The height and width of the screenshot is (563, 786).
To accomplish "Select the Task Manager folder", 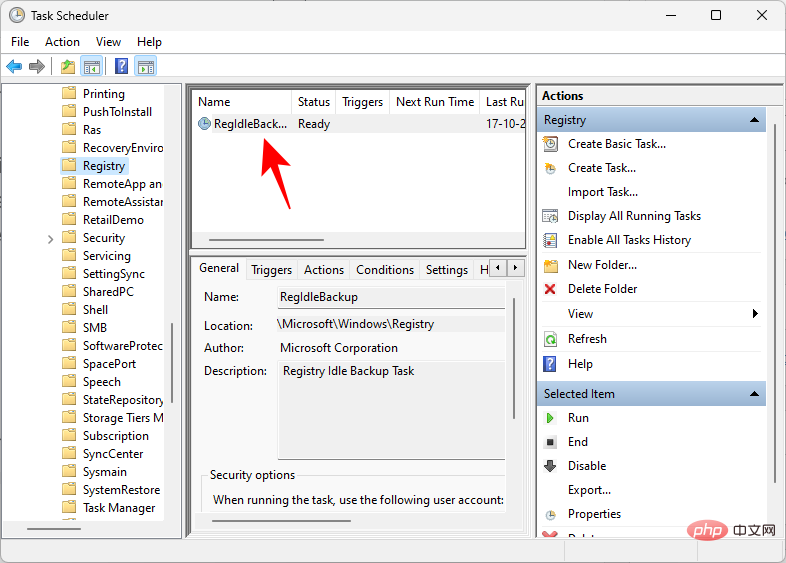I will point(119,508).
